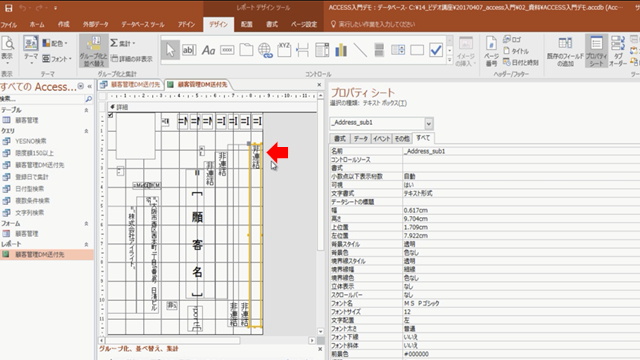Select the Rectangle control tool

coord(417,50)
